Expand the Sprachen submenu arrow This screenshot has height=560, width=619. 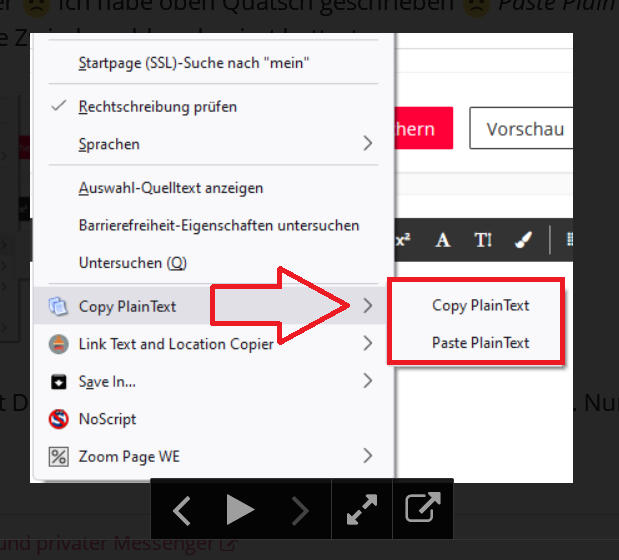pos(368,143)
